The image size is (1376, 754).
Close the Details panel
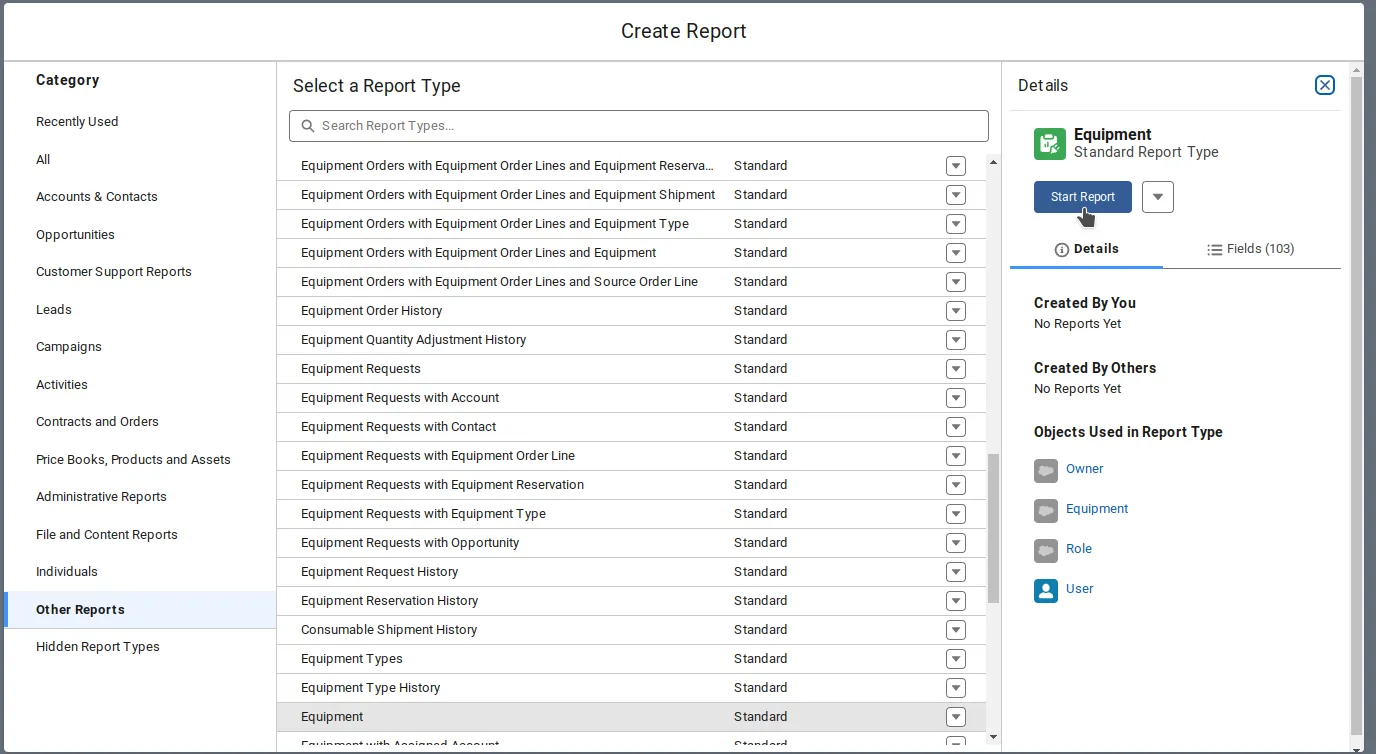(1325, 85)
